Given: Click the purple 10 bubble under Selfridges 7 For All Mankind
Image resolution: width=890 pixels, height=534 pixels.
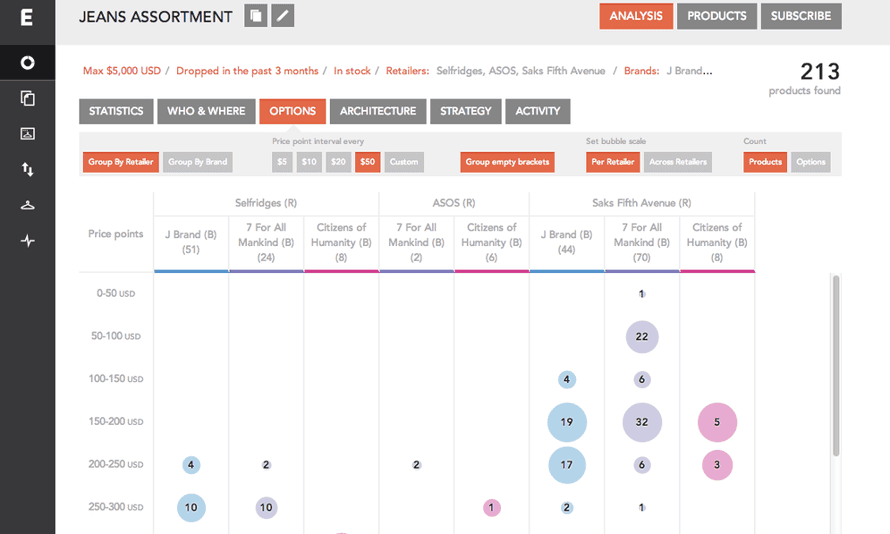Looking at the screenshot, I should pos(266,507).
